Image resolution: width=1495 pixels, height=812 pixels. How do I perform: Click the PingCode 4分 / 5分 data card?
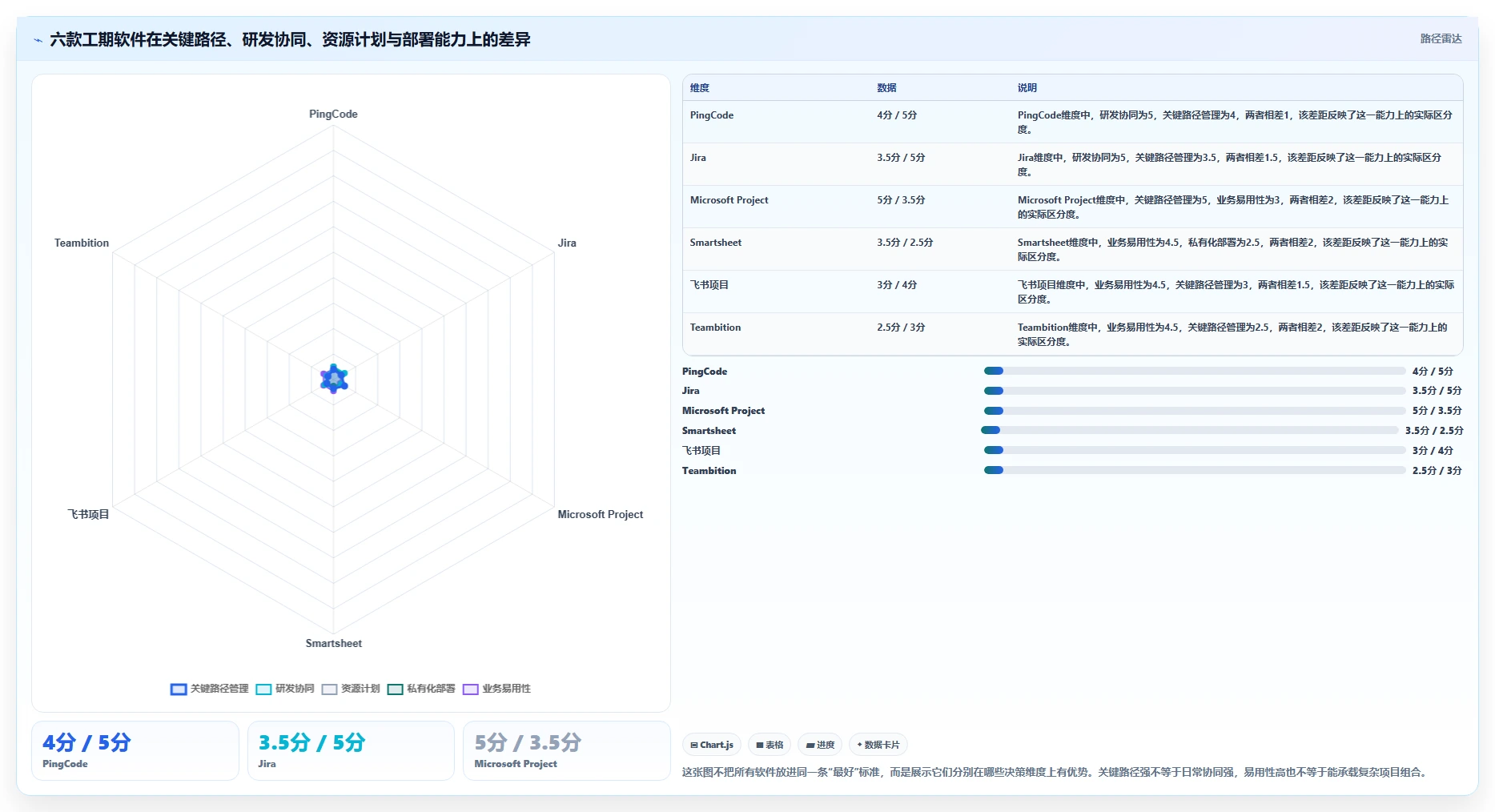point(135,750)
